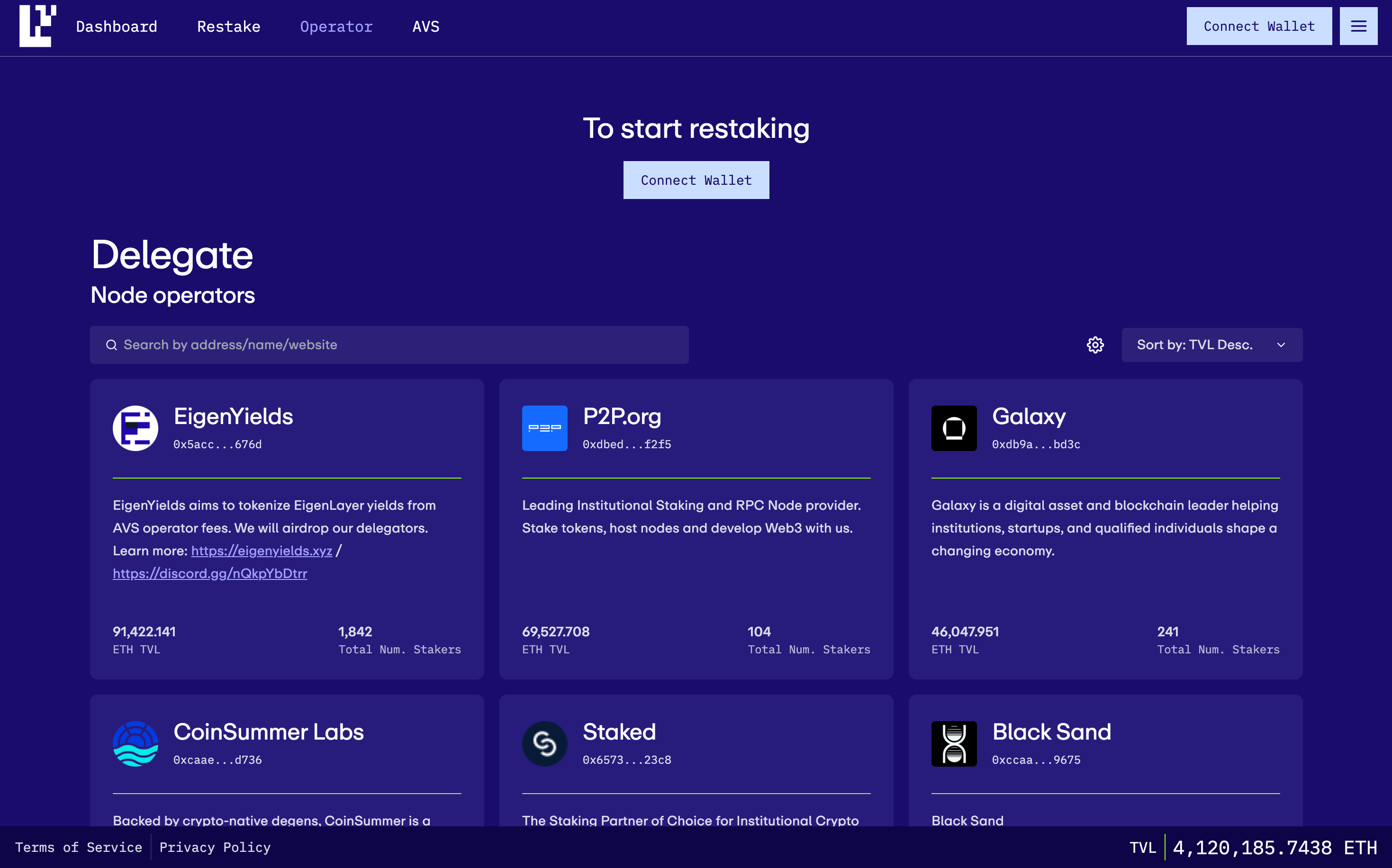Click the Staked operator logo

[544, 744]
